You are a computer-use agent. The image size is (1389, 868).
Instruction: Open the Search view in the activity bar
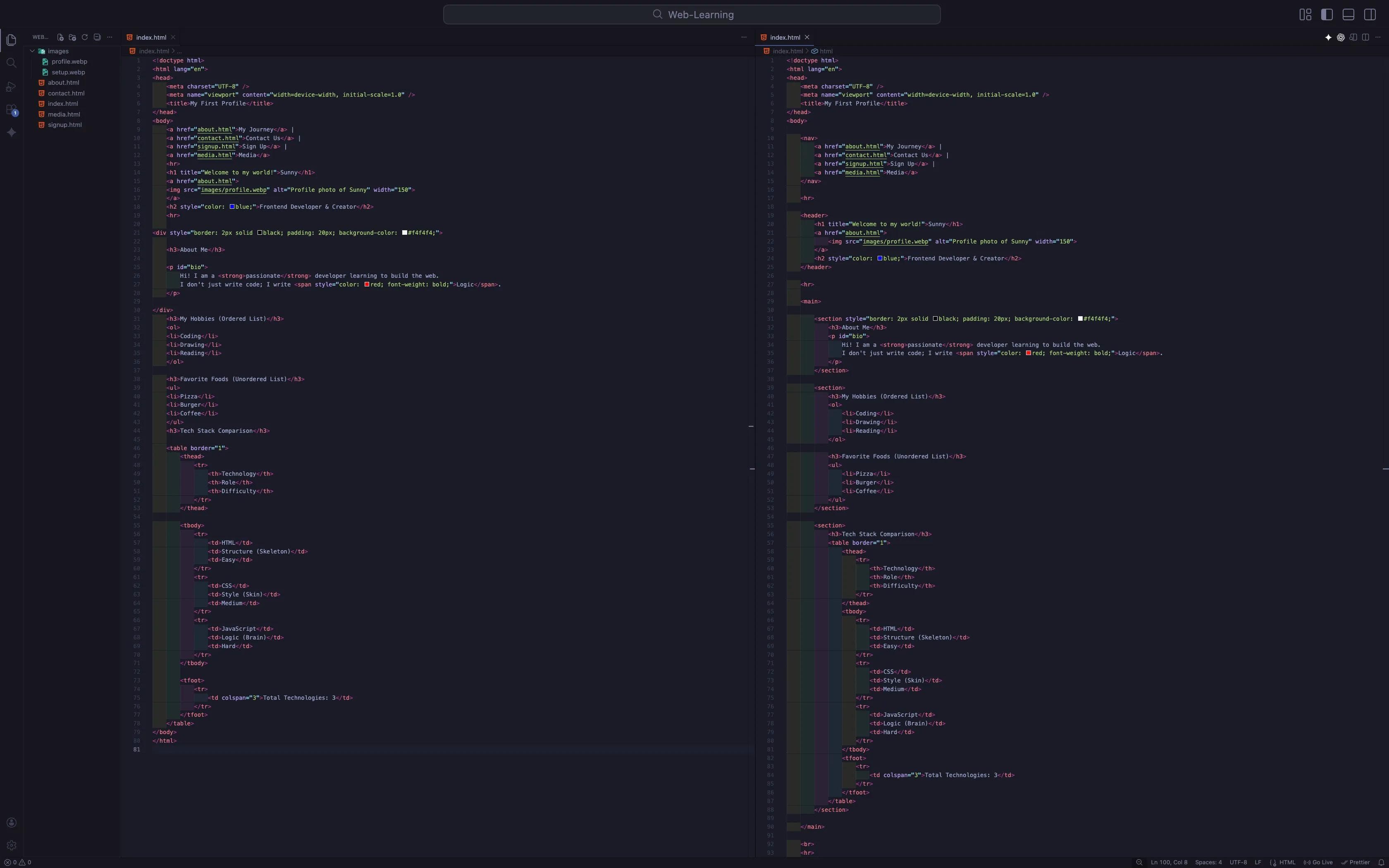click(11, 62)
